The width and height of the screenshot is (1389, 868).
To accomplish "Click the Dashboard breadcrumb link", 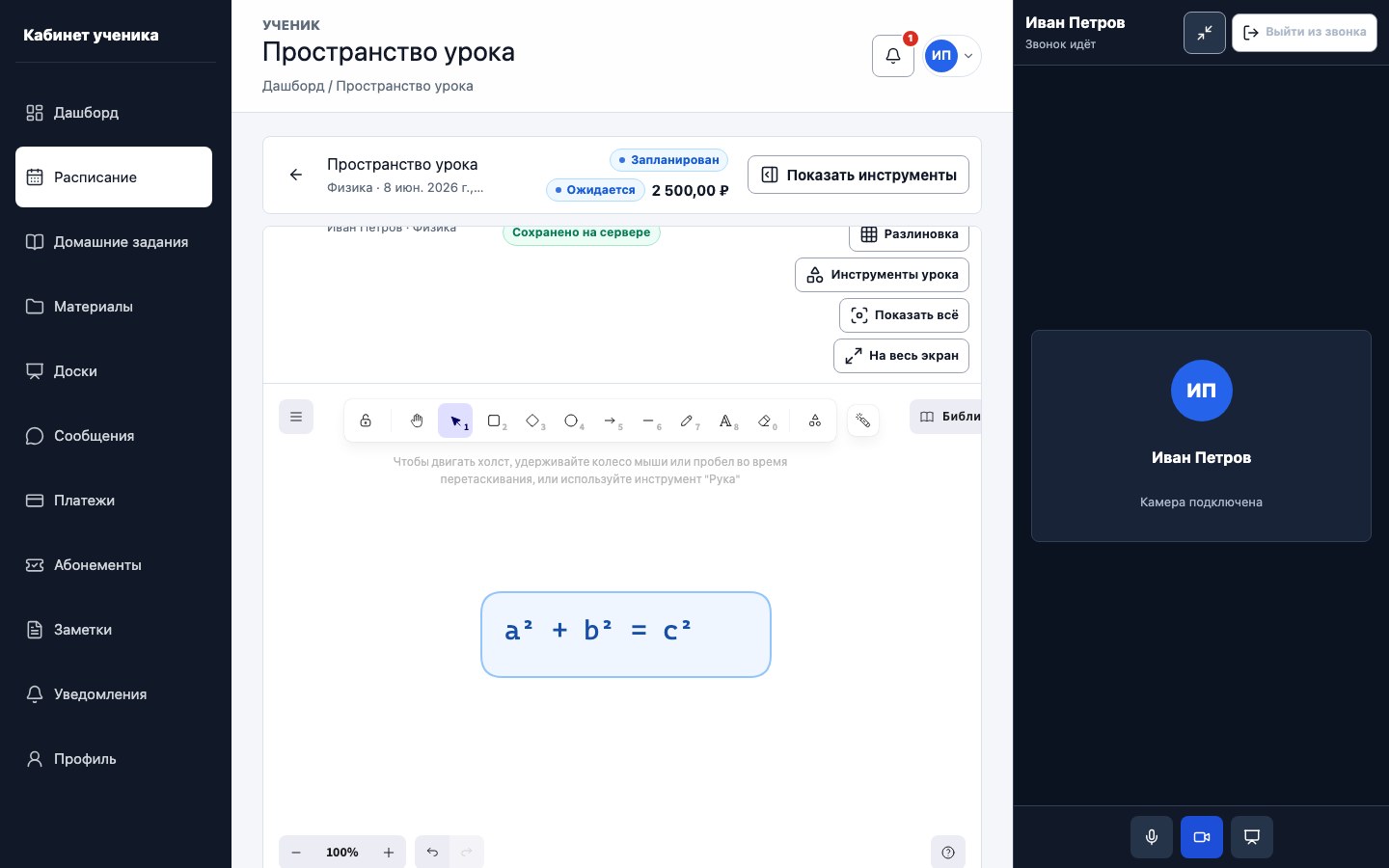I will pos(293,86).
